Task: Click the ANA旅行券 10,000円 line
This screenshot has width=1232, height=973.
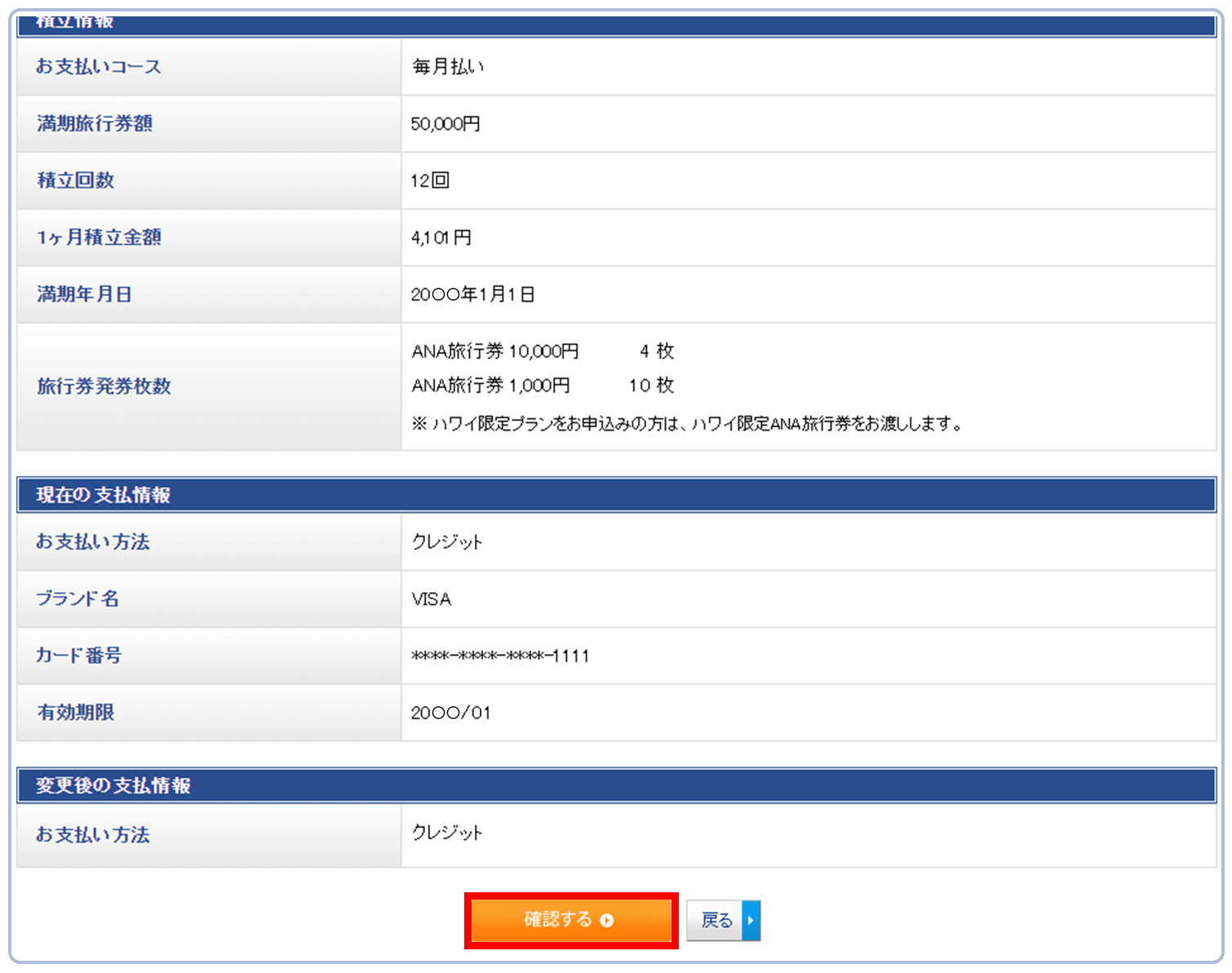Action: (x=494, y=352)
